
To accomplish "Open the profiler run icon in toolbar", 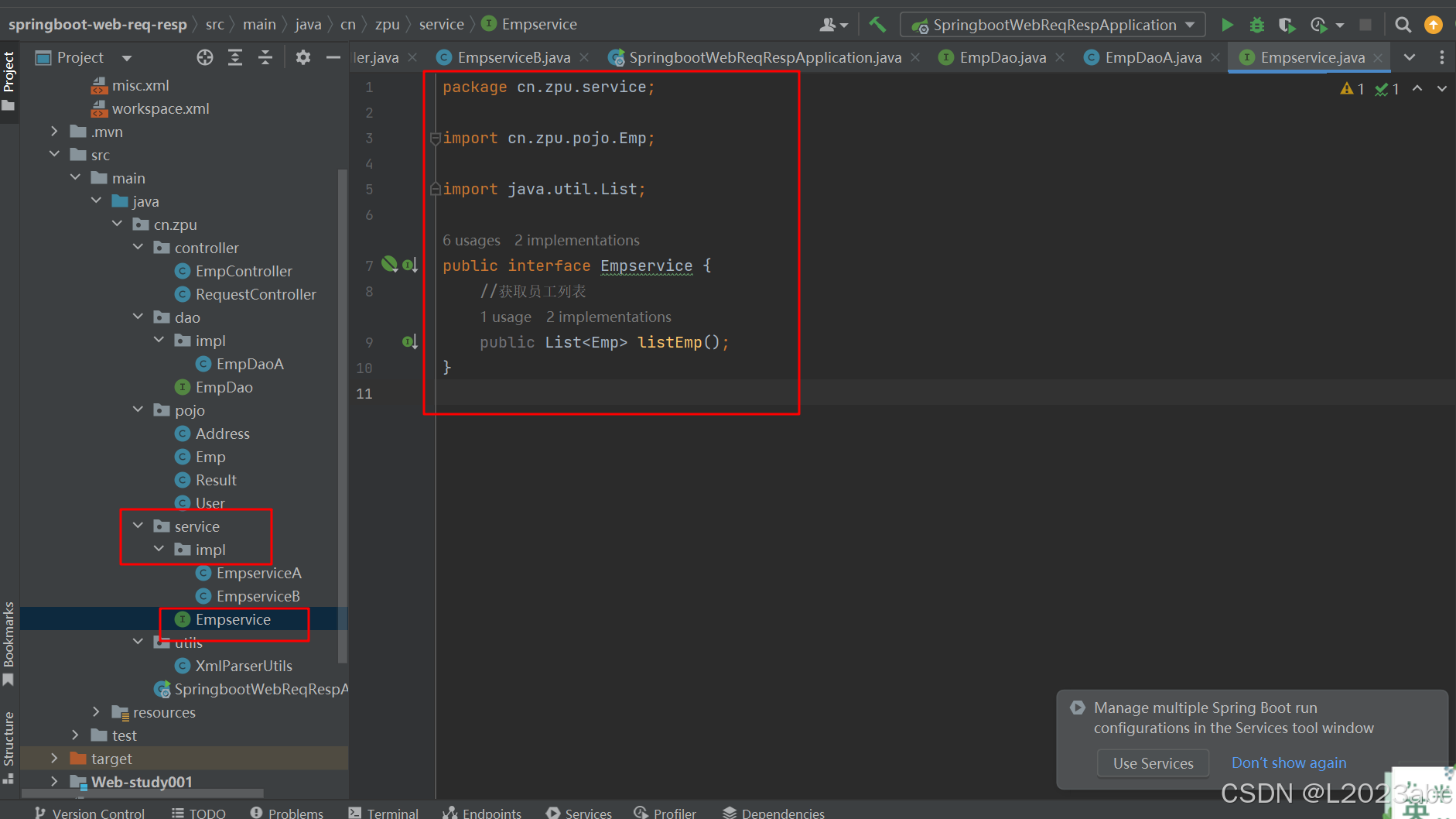I will 1319,25.
